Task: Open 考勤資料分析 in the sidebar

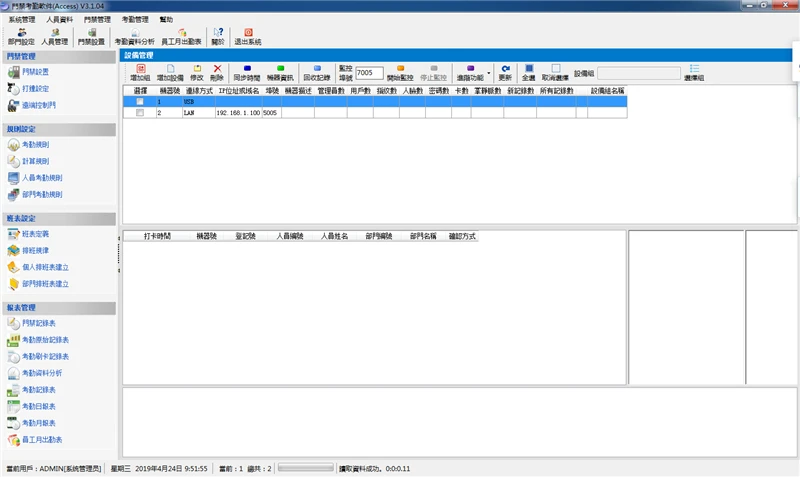Action: pos(35,373)
